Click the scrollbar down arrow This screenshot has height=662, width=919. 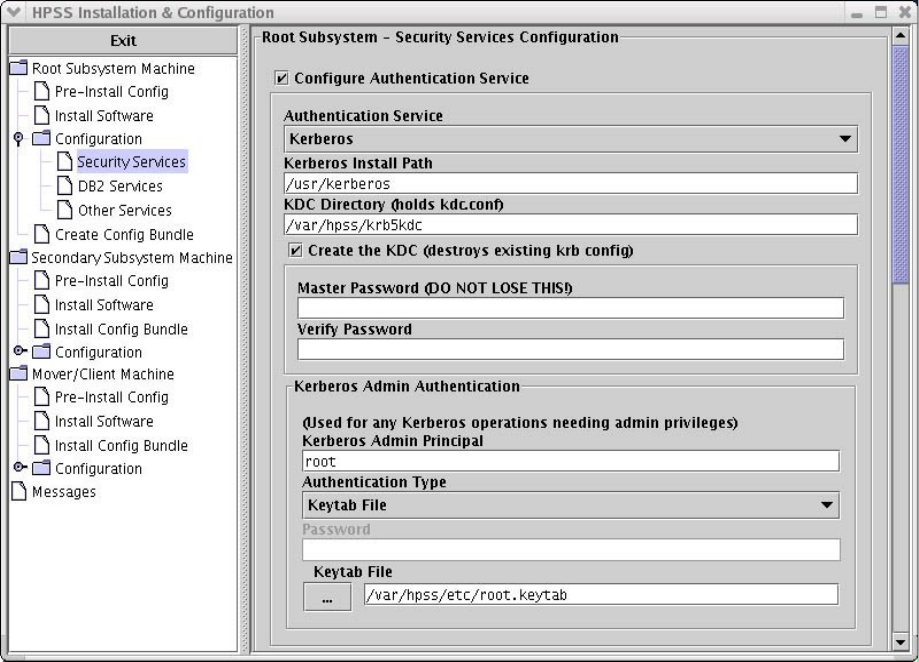(x=900, y=641)
